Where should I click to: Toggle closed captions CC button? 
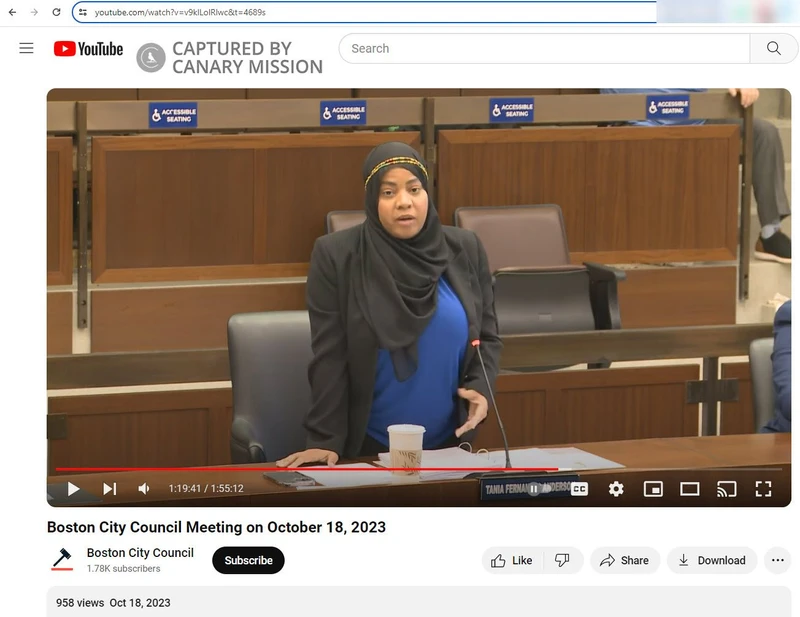[x=579, y=489]
